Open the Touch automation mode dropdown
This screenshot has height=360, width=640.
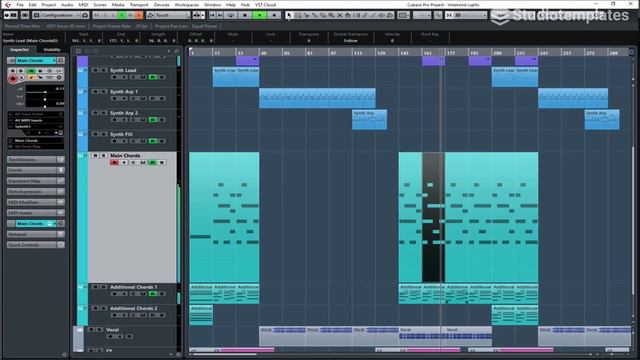[x=168, y=15]
